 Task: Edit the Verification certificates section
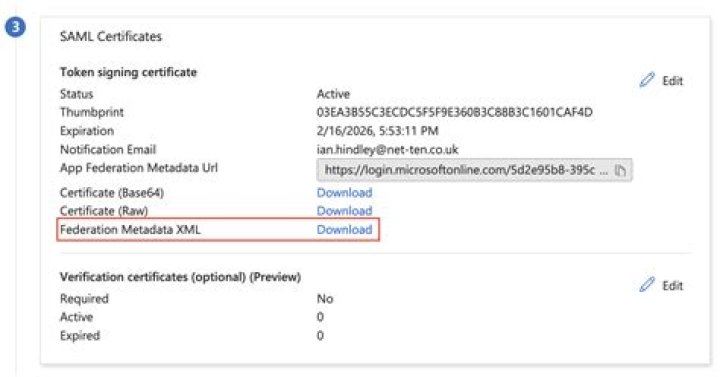(x=661, y=285)
